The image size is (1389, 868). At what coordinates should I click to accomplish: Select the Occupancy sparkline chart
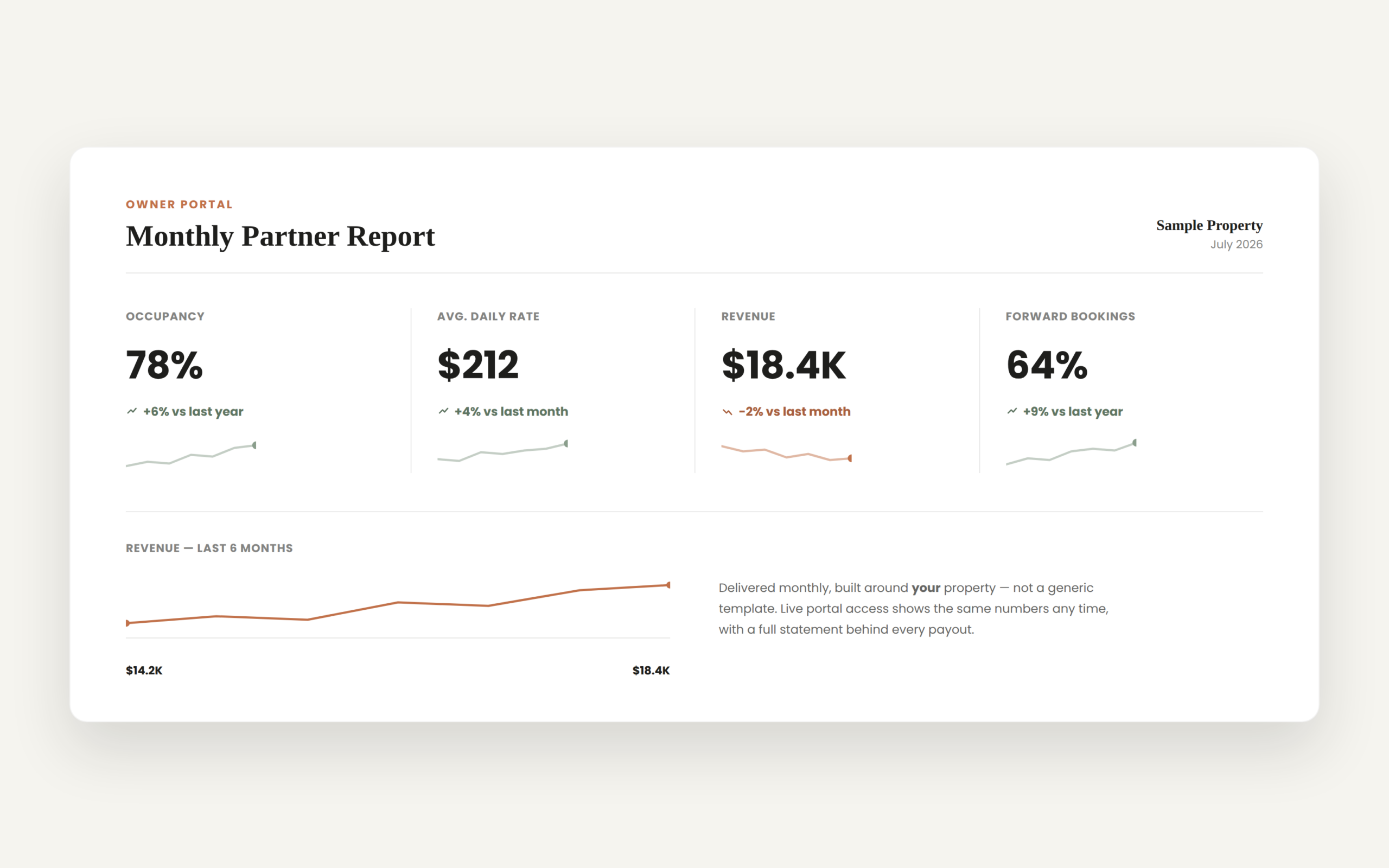[x=191, y=455]
